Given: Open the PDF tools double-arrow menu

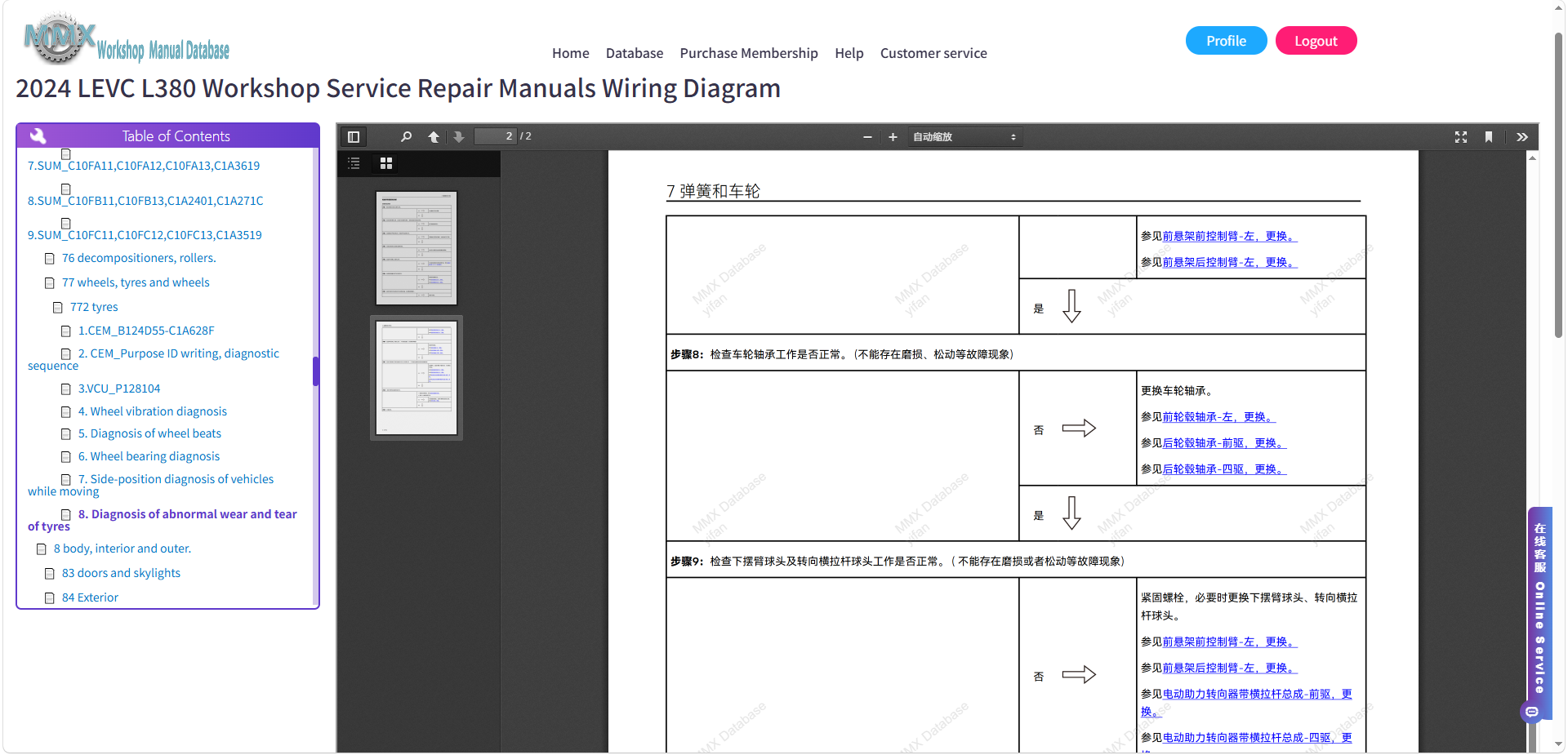Looking at the screenshot, I should click(1522, 137).
